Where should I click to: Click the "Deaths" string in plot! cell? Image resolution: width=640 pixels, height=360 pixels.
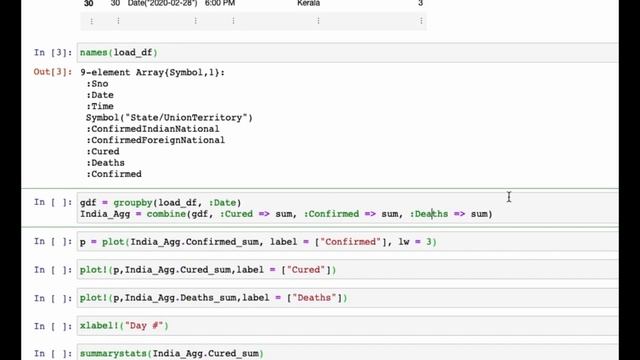[314, 298]
